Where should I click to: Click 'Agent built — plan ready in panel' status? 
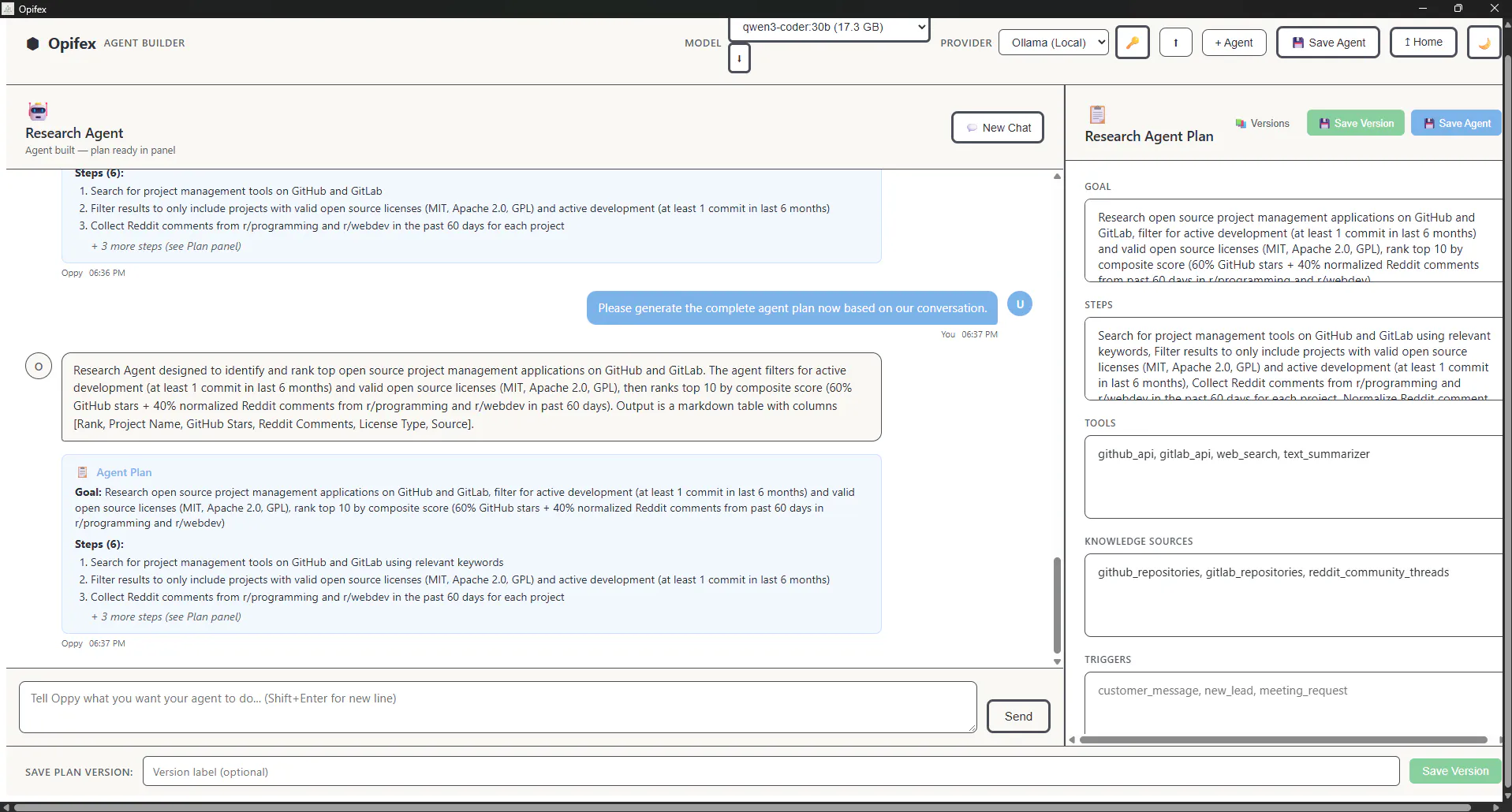[x=100, y=151]
